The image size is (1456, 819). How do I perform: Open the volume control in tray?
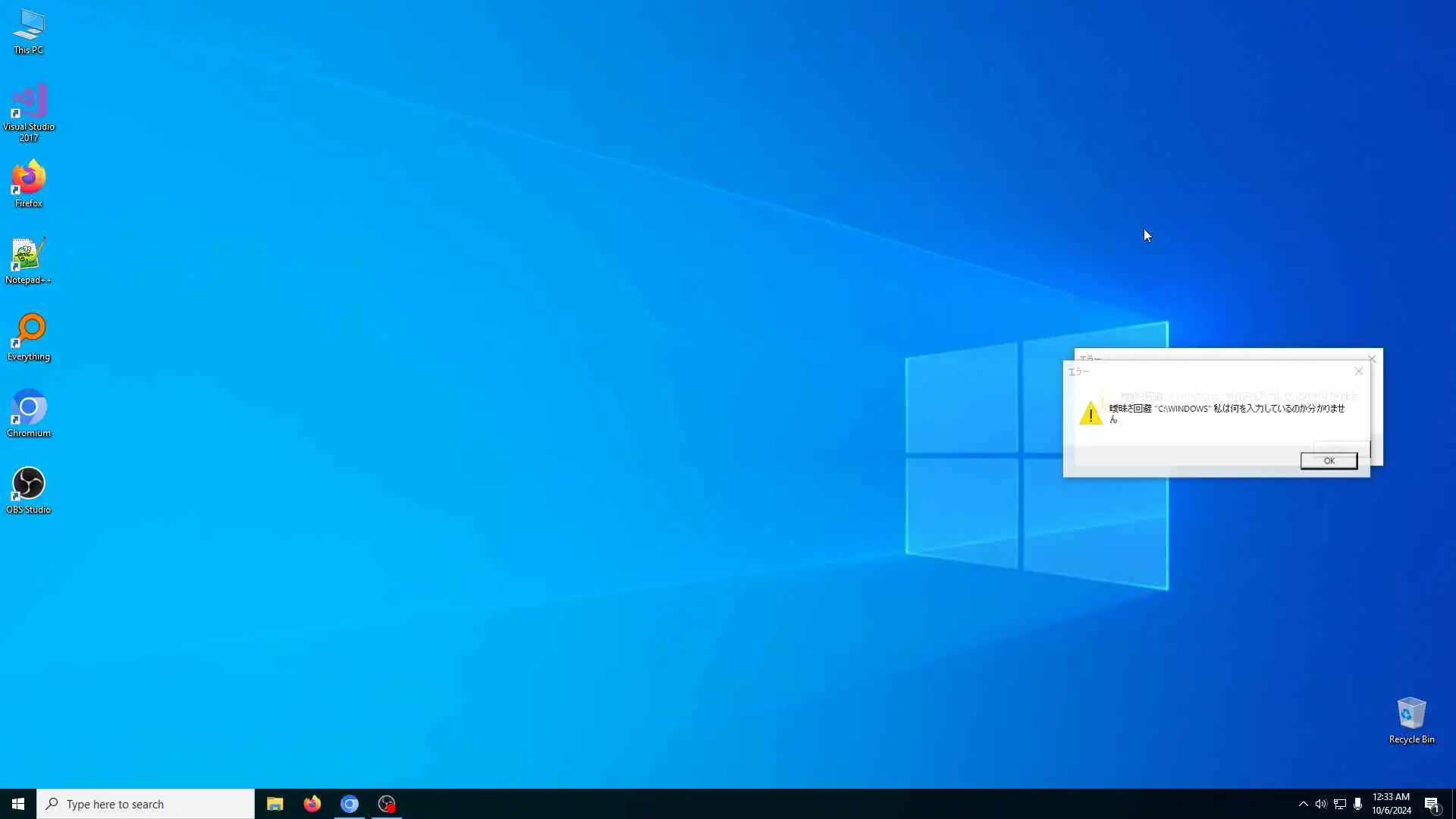coord(1321,804)
